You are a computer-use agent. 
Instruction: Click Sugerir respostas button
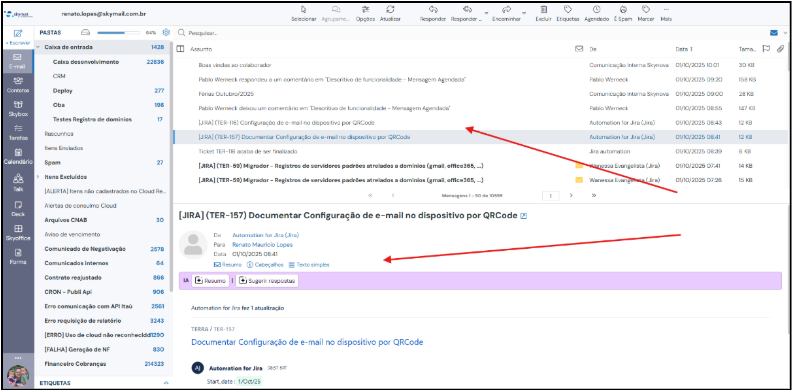click(267, 280)
